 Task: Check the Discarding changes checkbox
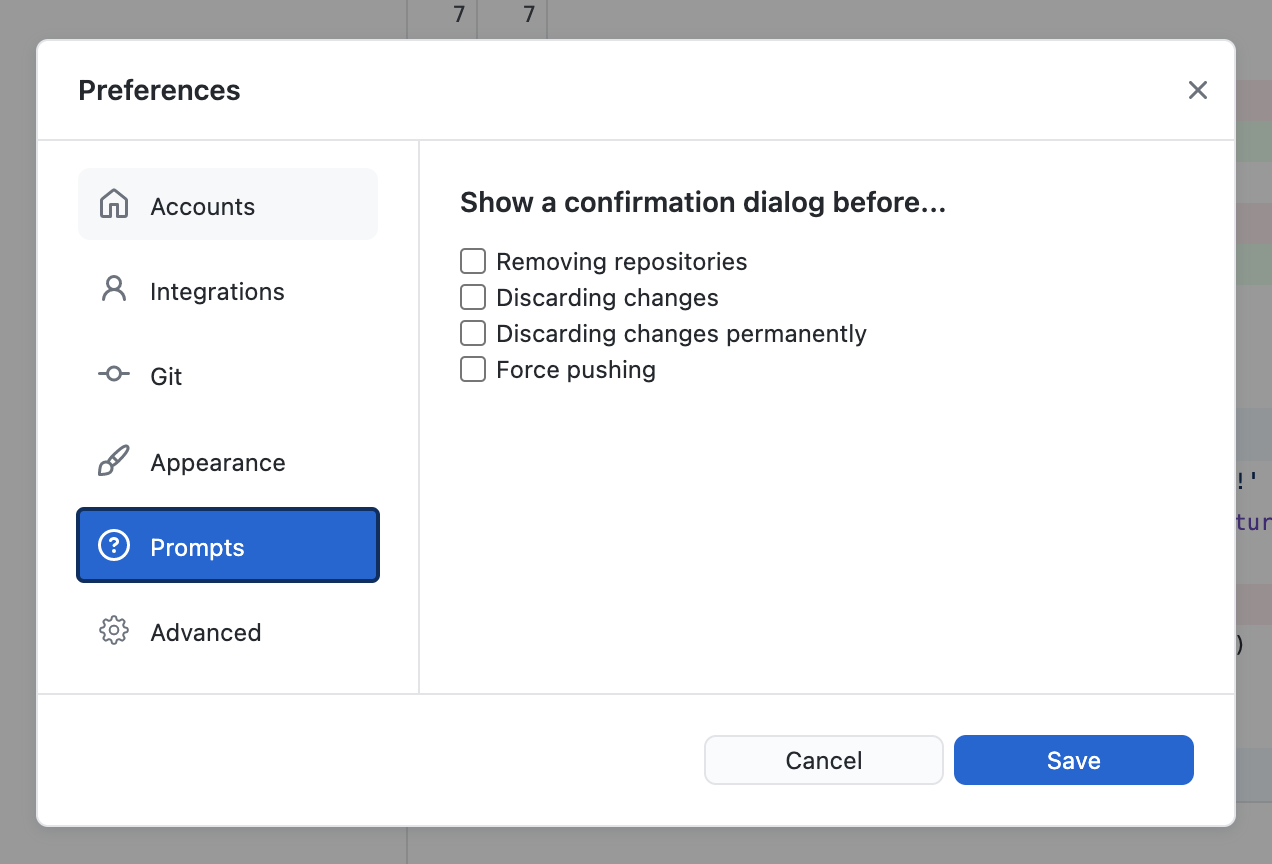pos(473,298)
